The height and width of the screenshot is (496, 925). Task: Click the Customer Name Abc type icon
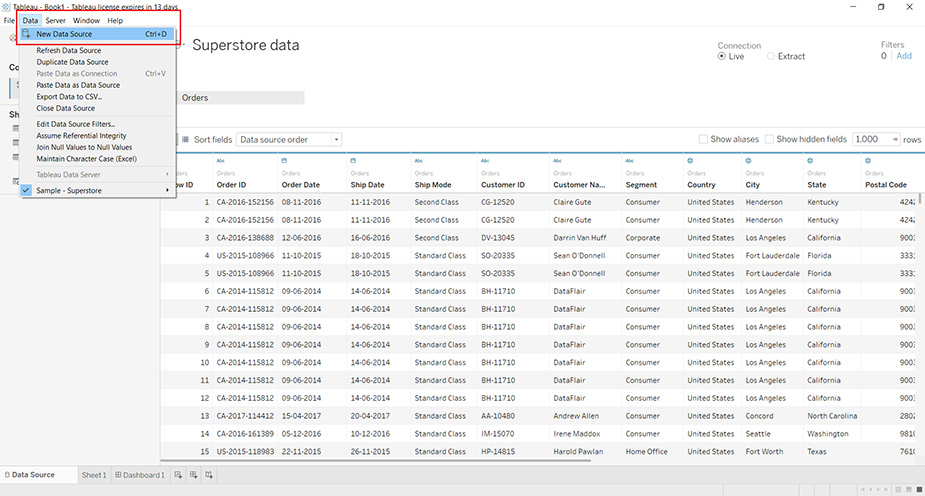point(557,160)
